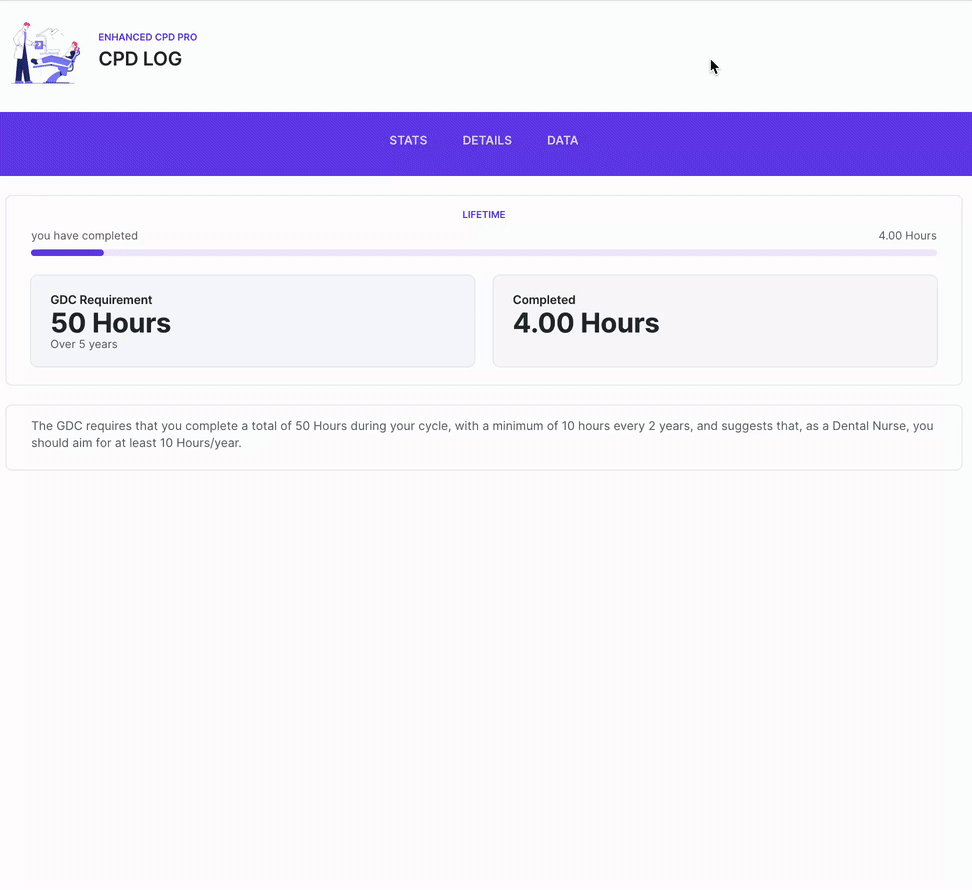Click the dental chair logo illustration
Screen dimensions: 972x890
coord(45,54)
